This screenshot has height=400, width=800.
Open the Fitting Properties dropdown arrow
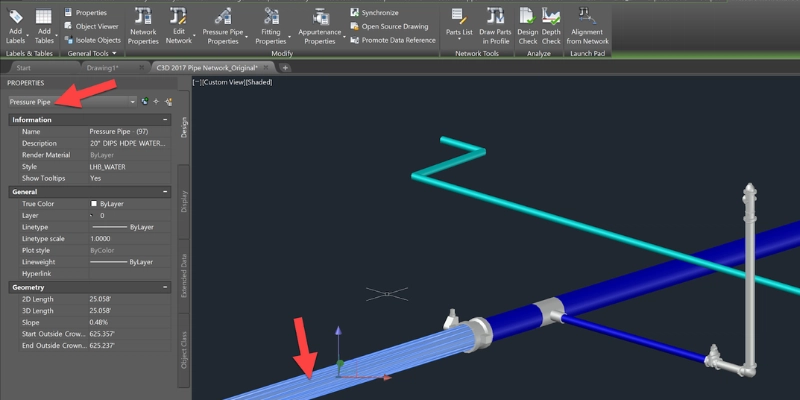(x=290, y=37)
